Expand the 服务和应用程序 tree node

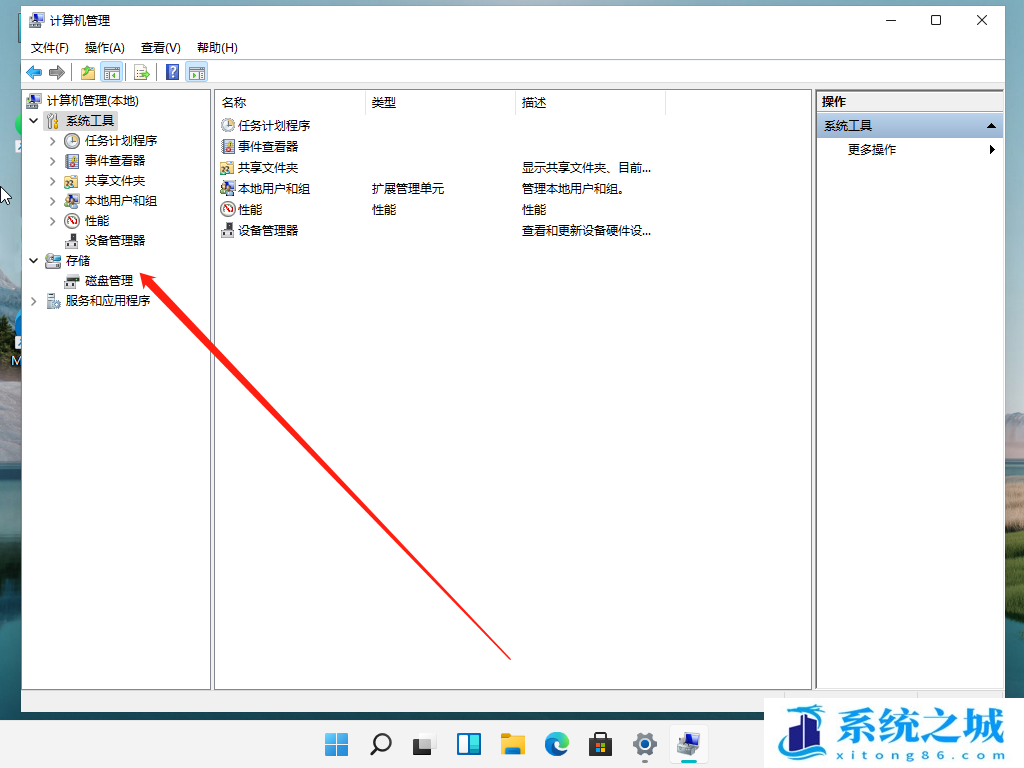[x=34, y=301]
